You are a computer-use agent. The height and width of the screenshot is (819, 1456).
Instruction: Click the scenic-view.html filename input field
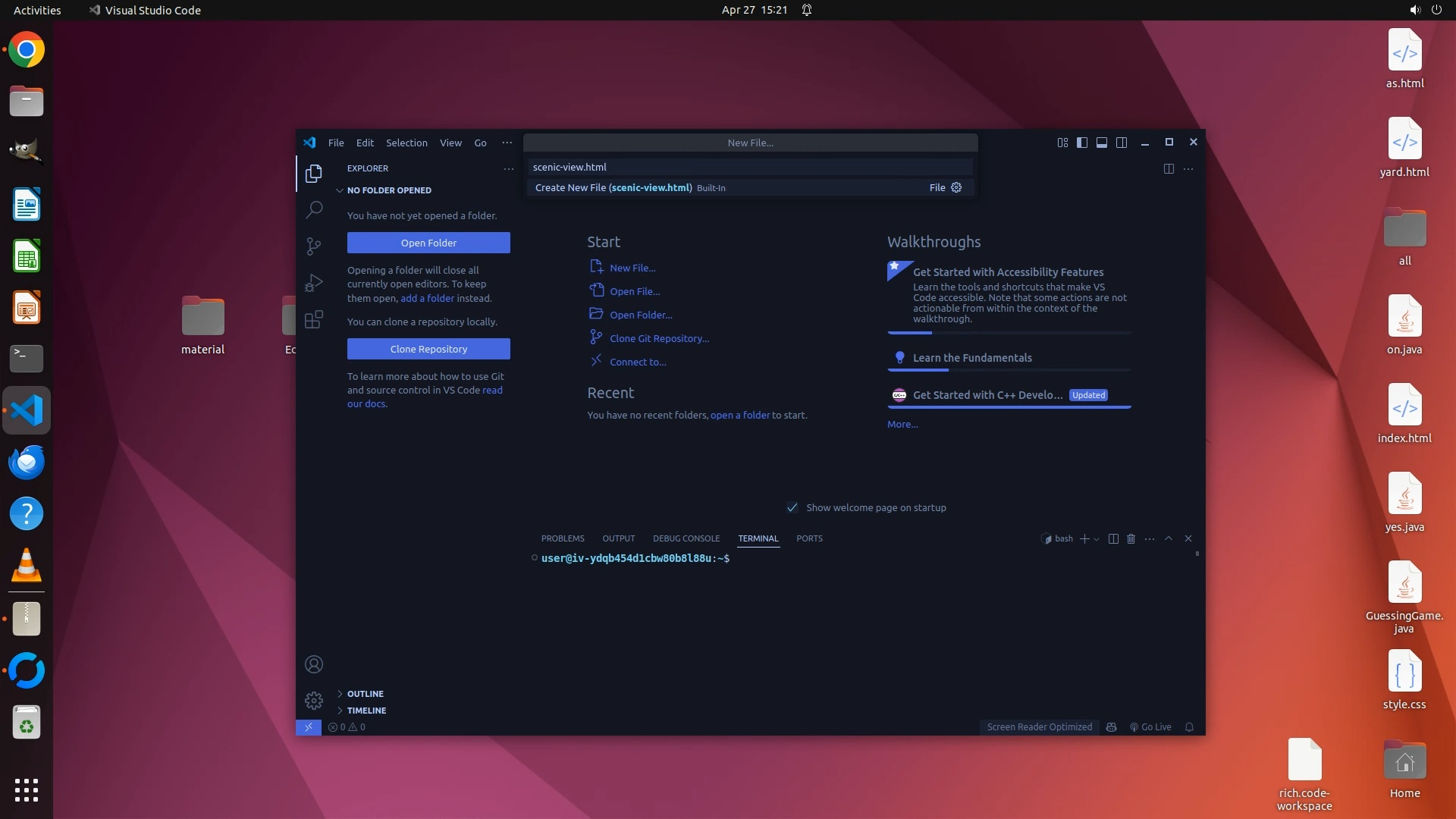pos(750,167)
